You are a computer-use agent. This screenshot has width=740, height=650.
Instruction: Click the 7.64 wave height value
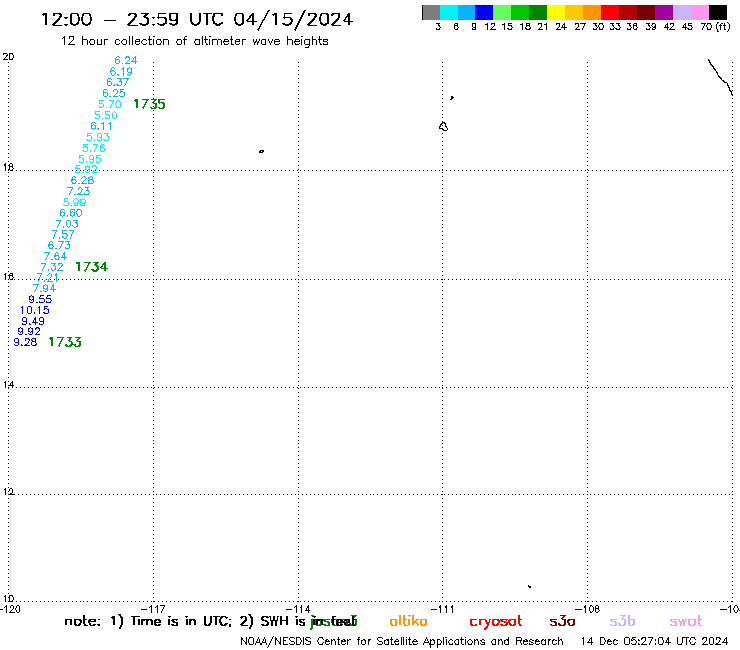click(55, 256)
